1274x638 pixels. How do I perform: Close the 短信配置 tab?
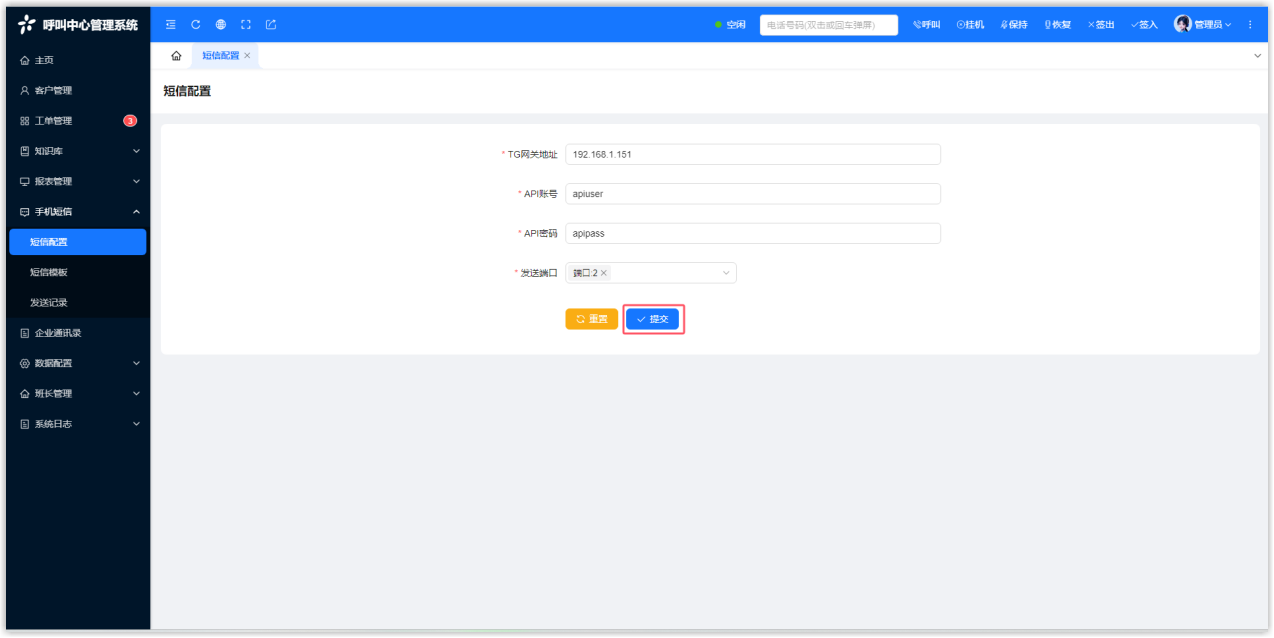click(247, 56)
